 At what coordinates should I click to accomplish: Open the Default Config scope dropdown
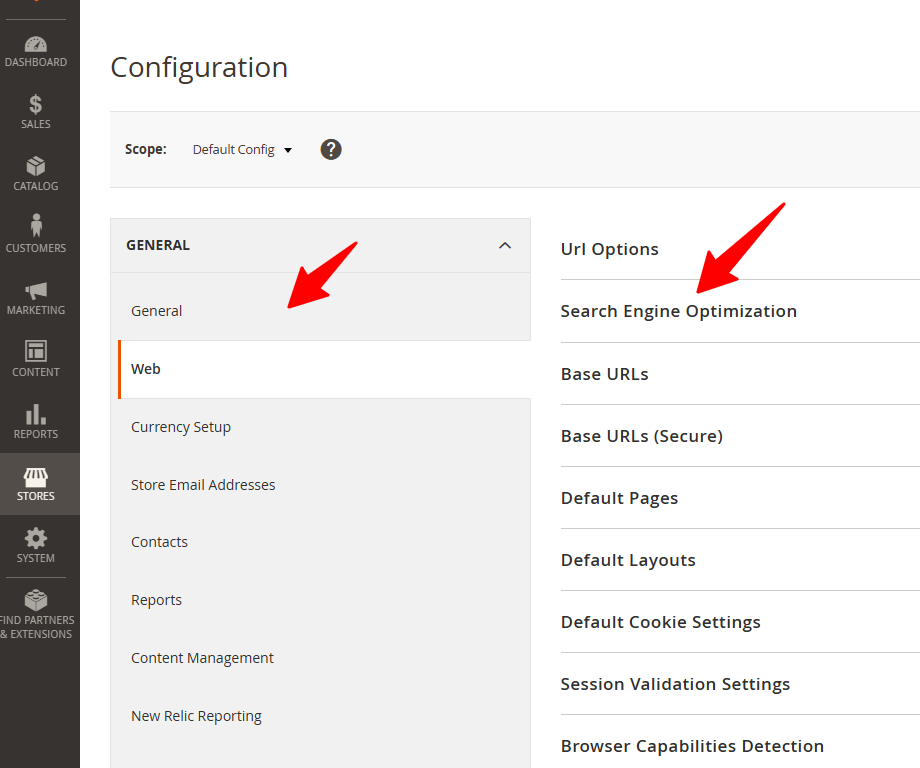click(x=242, y=150)
